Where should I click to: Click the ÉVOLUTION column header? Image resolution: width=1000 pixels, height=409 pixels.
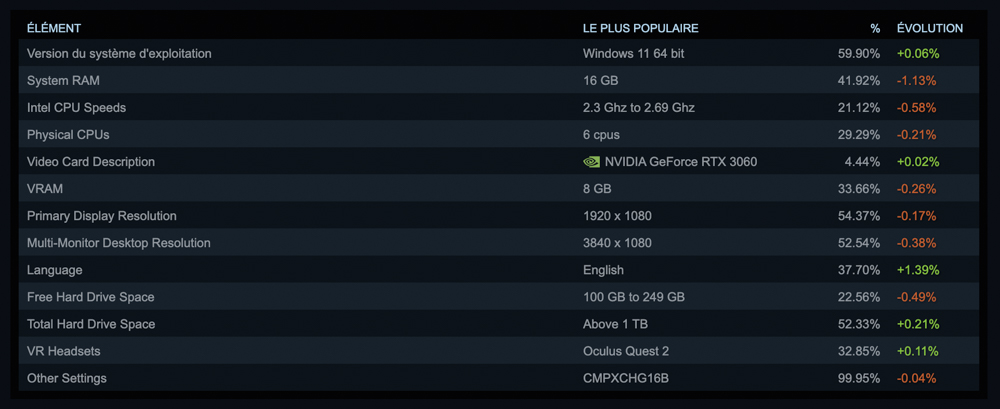tap(930, 28)
